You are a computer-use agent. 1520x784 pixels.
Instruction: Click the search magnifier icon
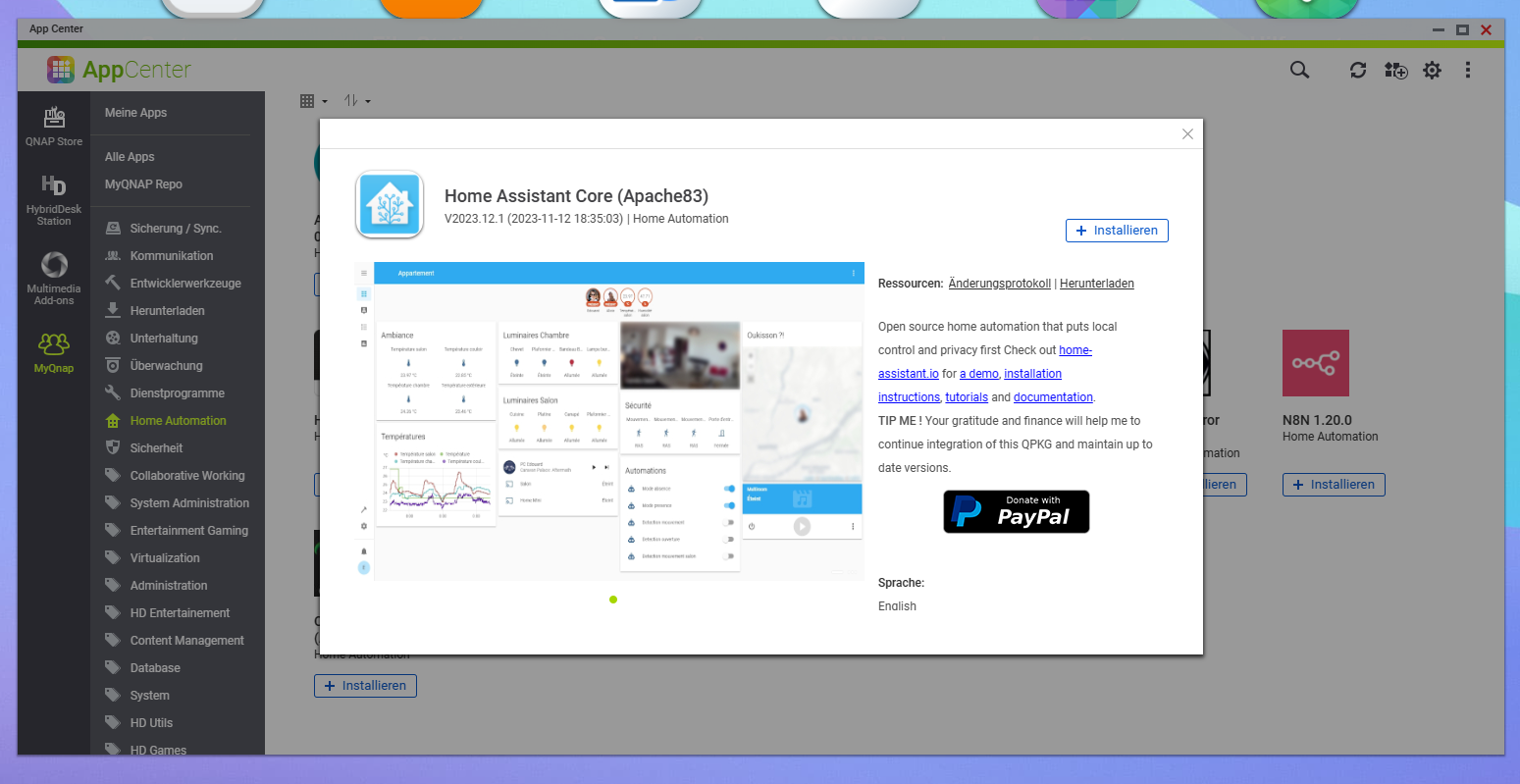coord(1299,70)
